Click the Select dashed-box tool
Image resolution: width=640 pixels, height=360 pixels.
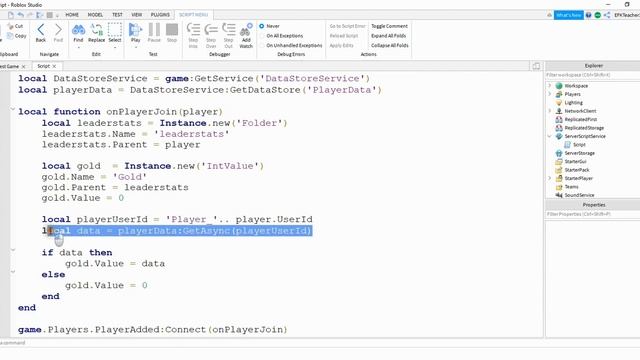pyautogui.click(x=115, y=30)
